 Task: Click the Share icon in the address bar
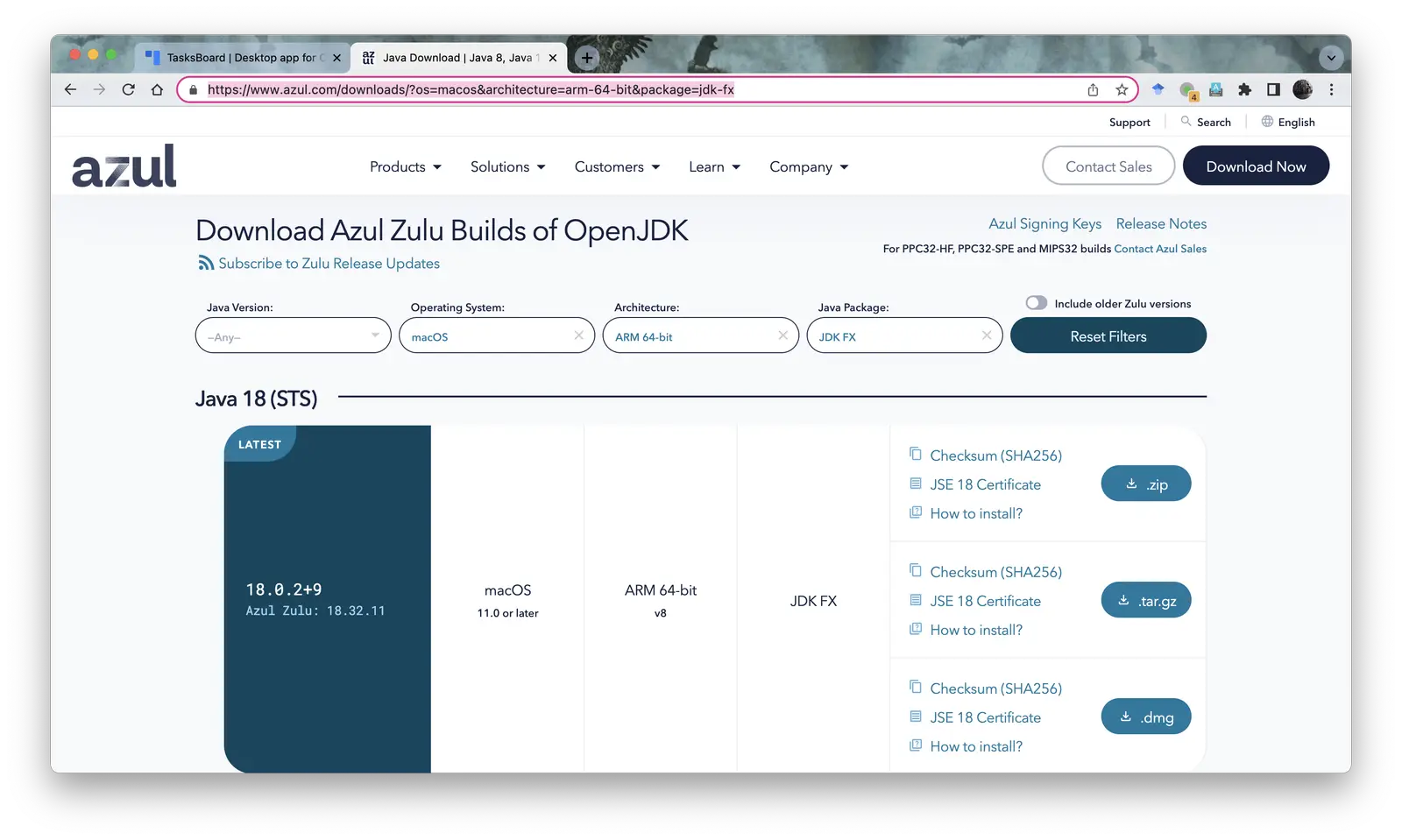pos(1093,89)
